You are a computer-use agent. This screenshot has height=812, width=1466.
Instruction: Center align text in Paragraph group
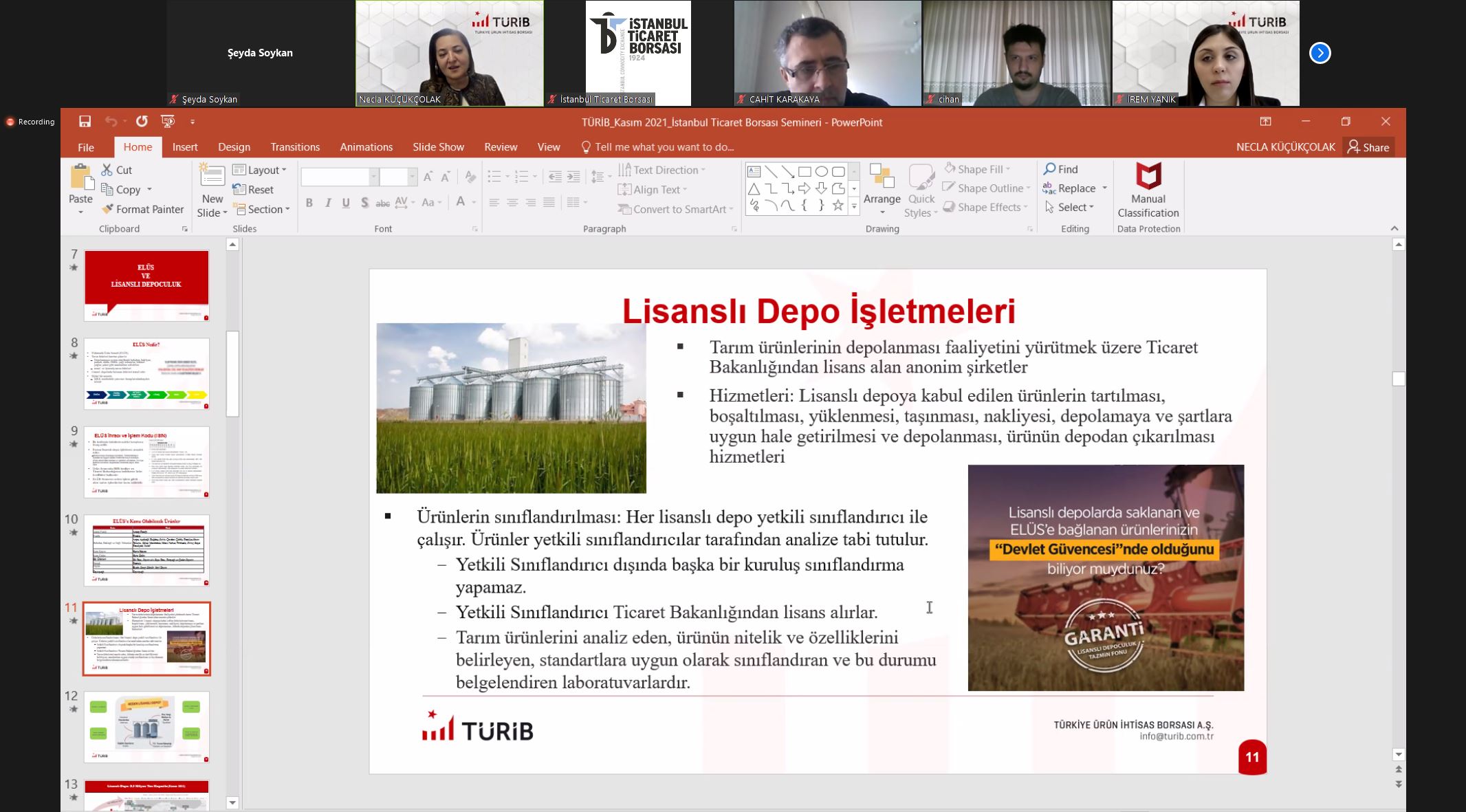[512, 202]
